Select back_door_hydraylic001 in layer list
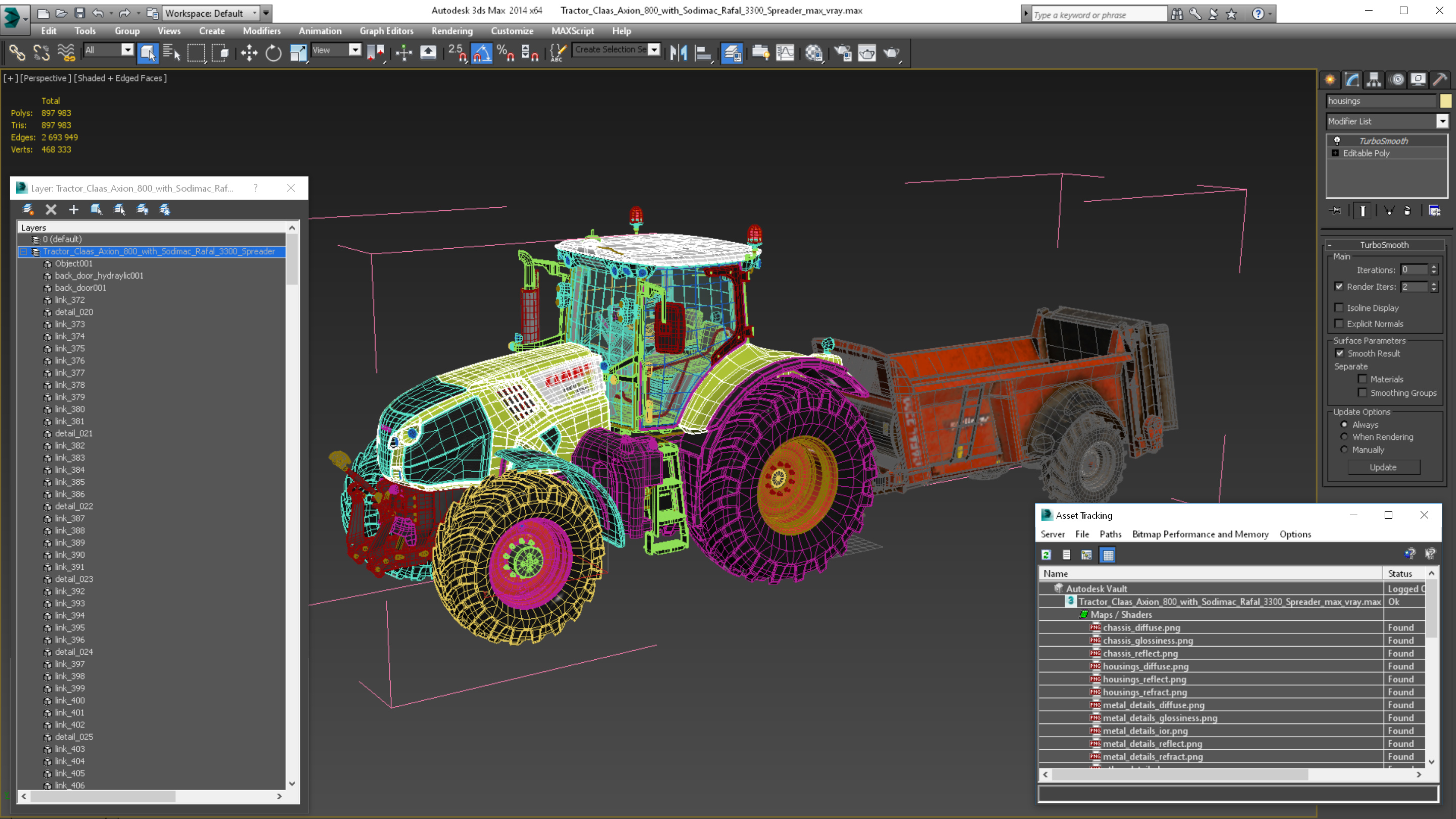This screenshot has height=819, width=1456. 99,276
